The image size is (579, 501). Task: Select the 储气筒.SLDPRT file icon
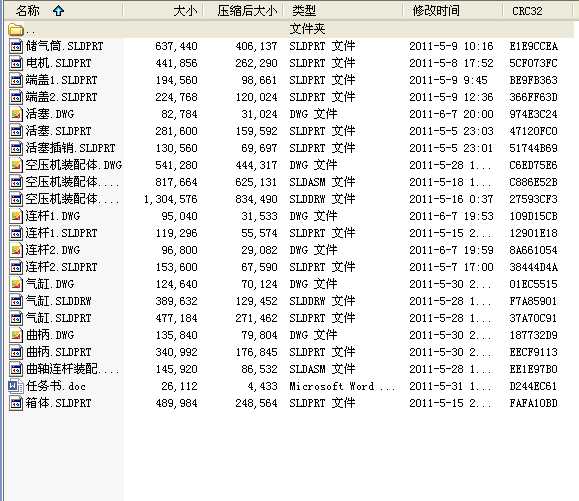pos(16,46)
